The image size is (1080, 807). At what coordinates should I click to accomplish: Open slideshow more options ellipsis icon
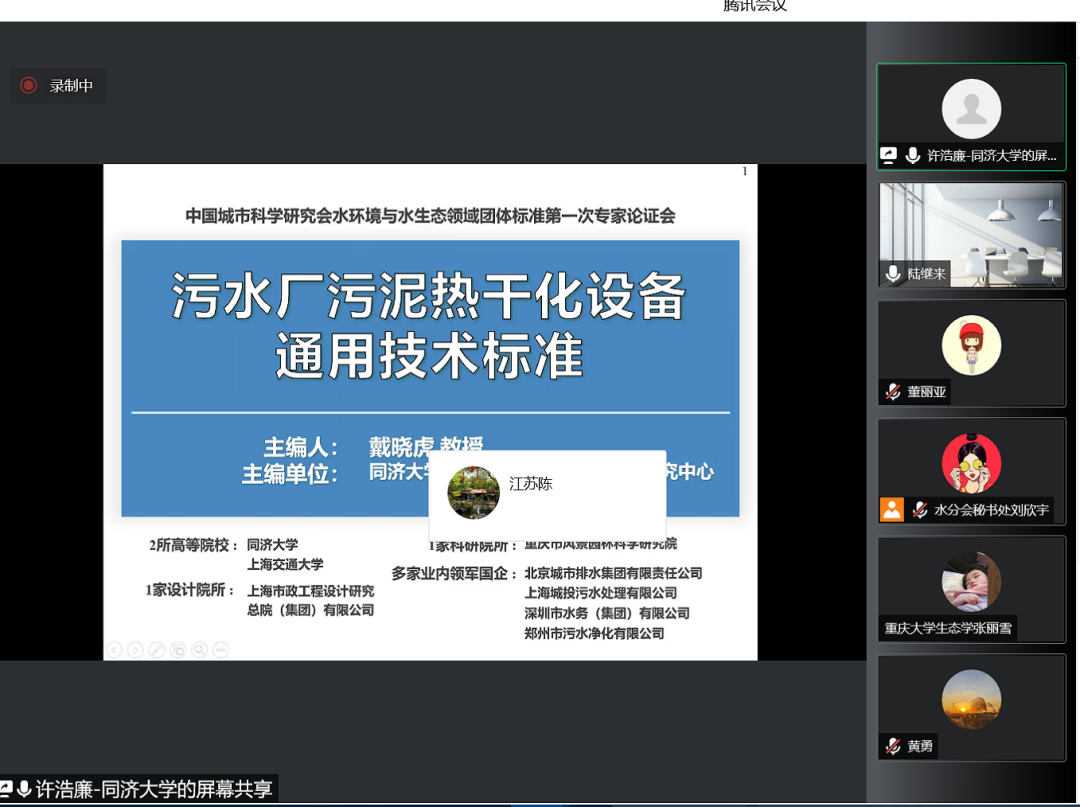pyautogui.click(x=220, y=649)
